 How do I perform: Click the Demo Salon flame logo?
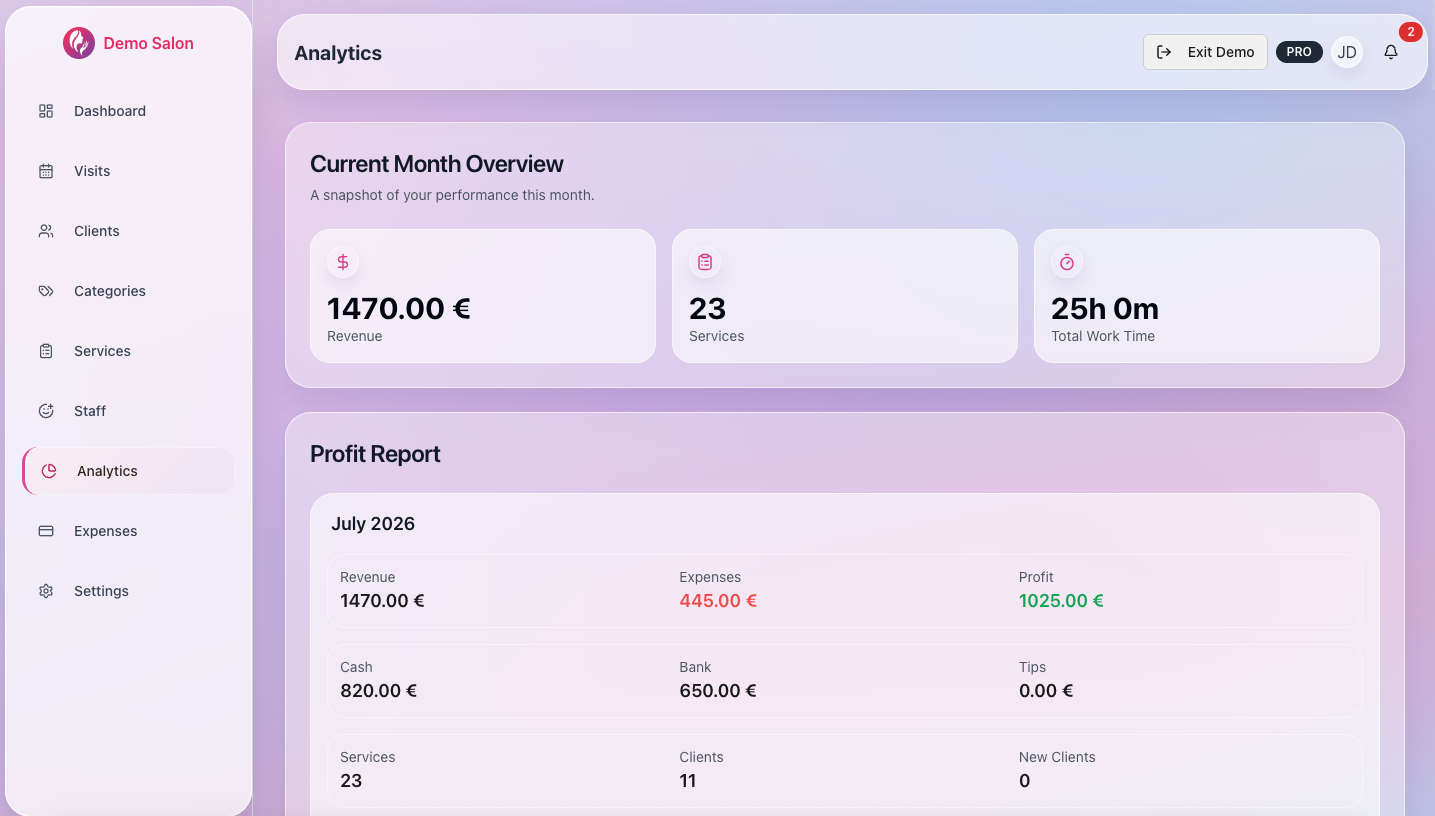click(x=79, y=43)
